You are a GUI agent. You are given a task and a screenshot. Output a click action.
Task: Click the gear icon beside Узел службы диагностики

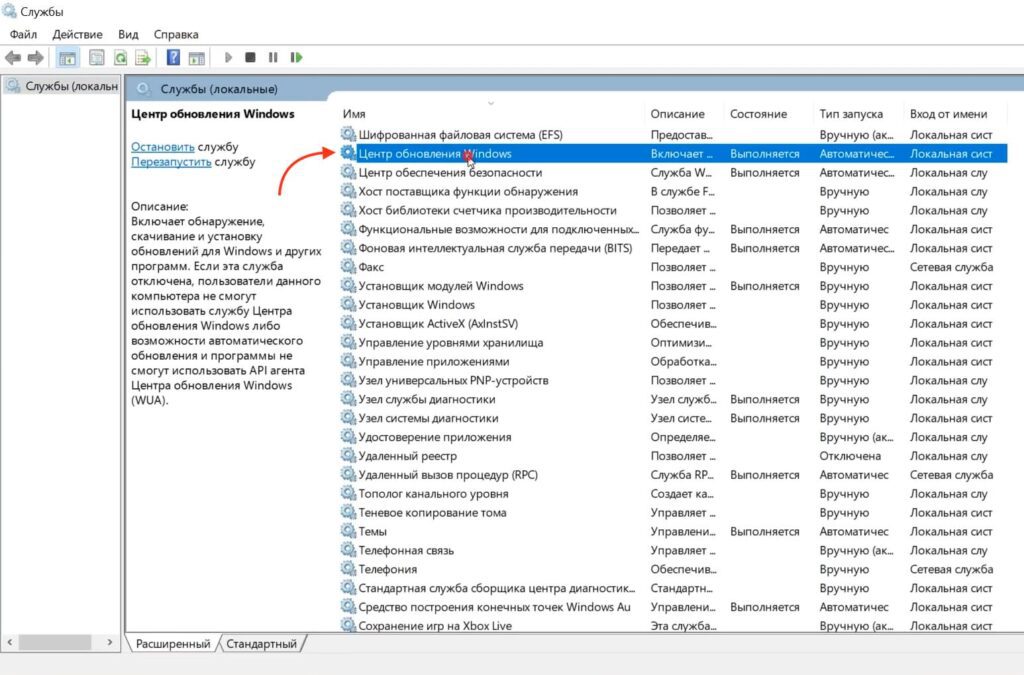(x=348, y=399)
